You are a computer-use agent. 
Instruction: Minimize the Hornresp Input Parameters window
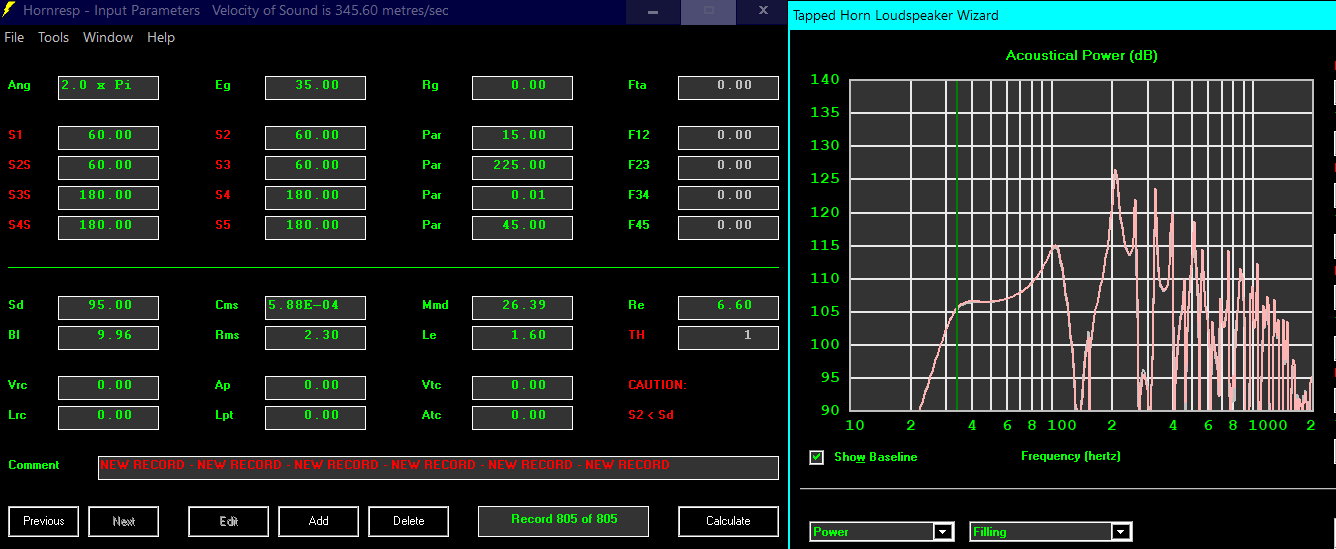click(x=653, y=11)
